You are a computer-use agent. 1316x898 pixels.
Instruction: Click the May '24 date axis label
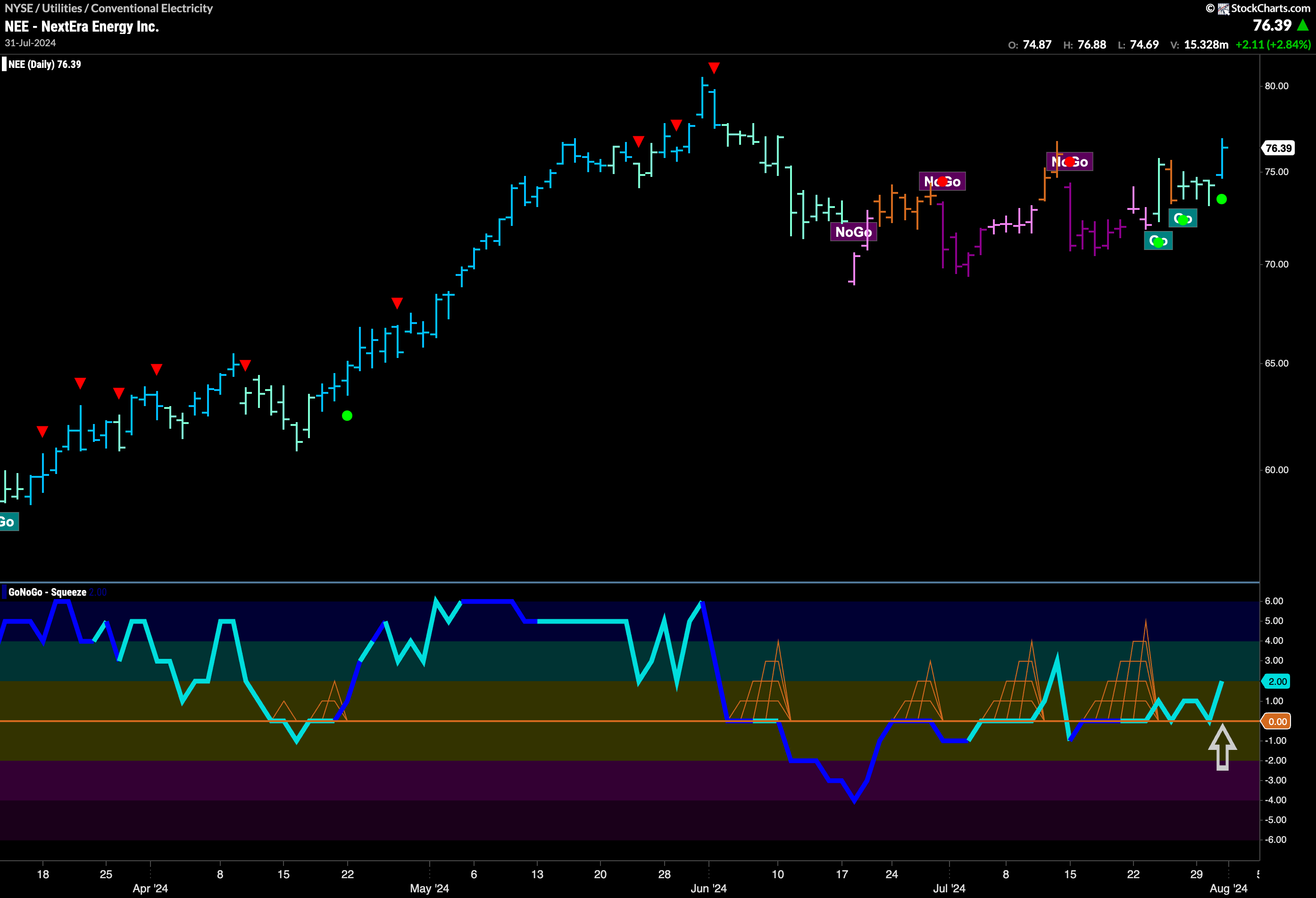[x=429, y=889]
